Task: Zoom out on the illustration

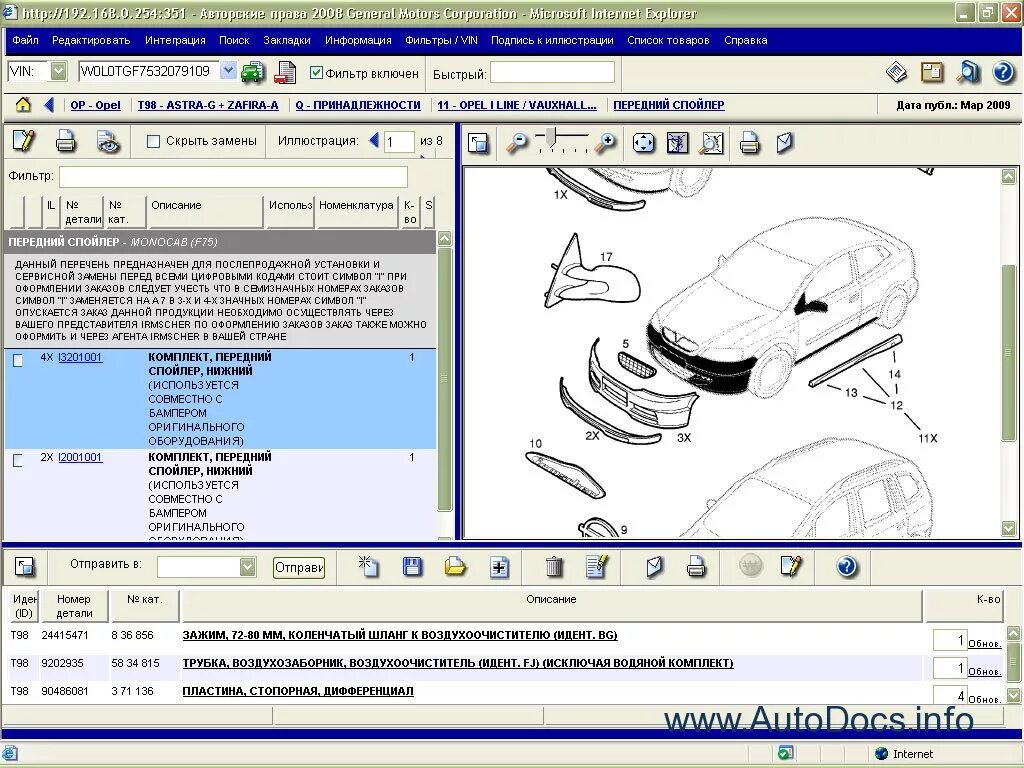Action: pyautogui.click(x=517, y=143)
